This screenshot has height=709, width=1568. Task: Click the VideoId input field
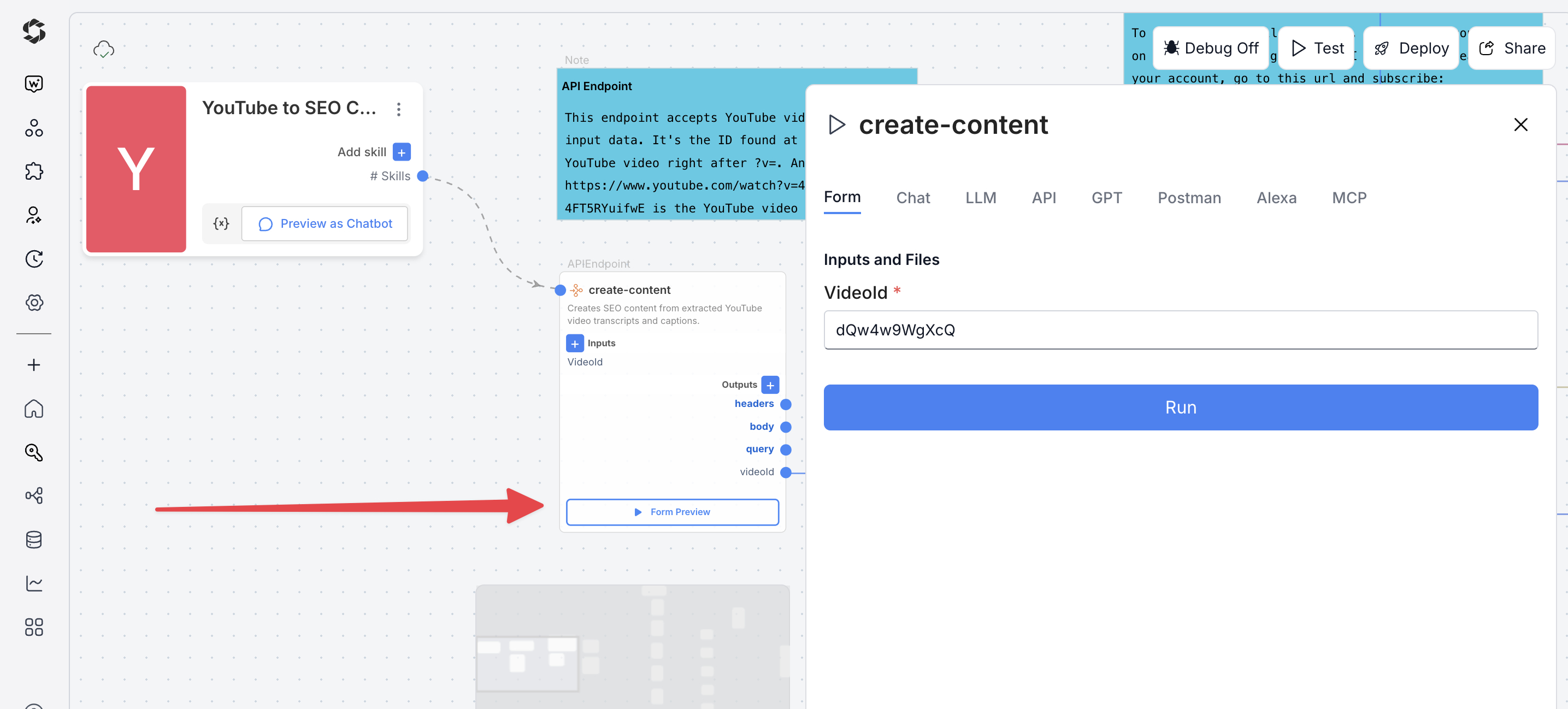tap(1180, 330)
